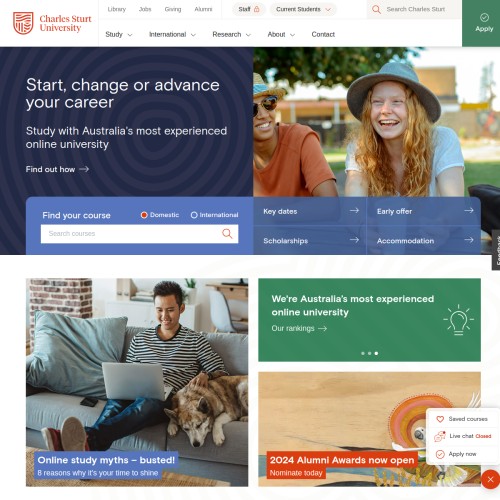Select the Domestic radio button

pyautogui.click(x=144, y=215)
